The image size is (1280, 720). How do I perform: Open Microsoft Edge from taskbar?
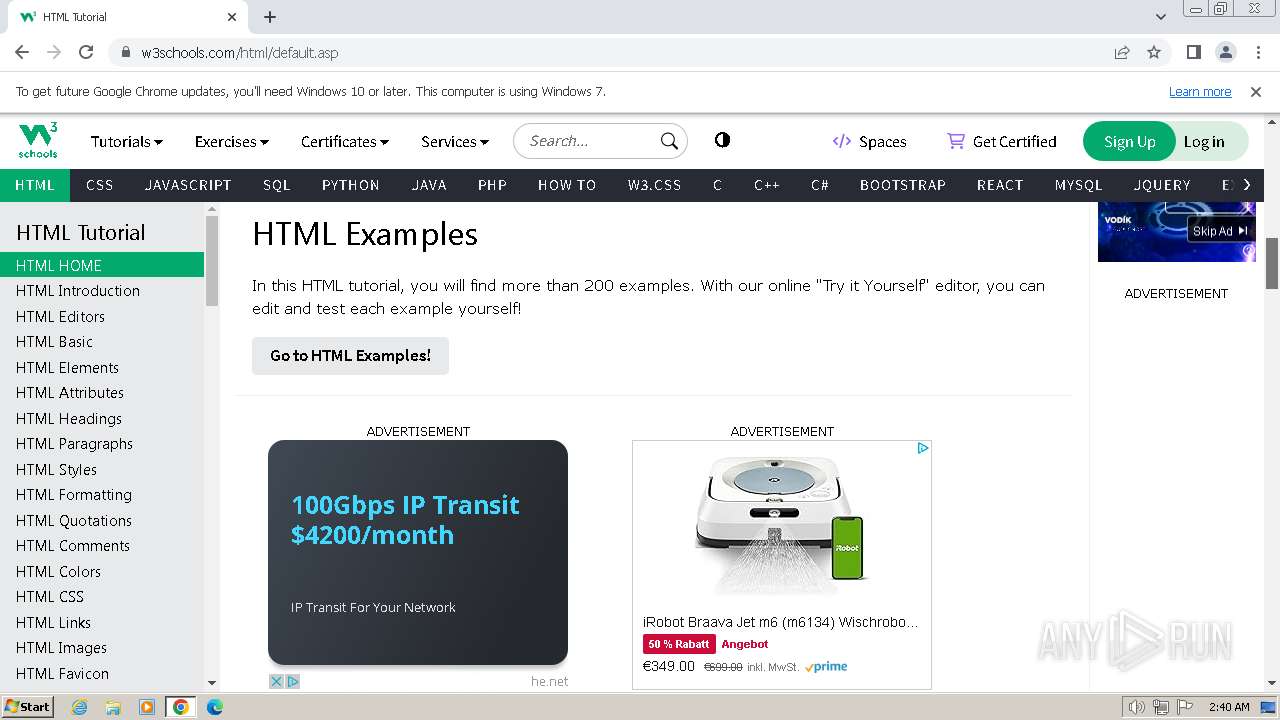click(214, 707)
